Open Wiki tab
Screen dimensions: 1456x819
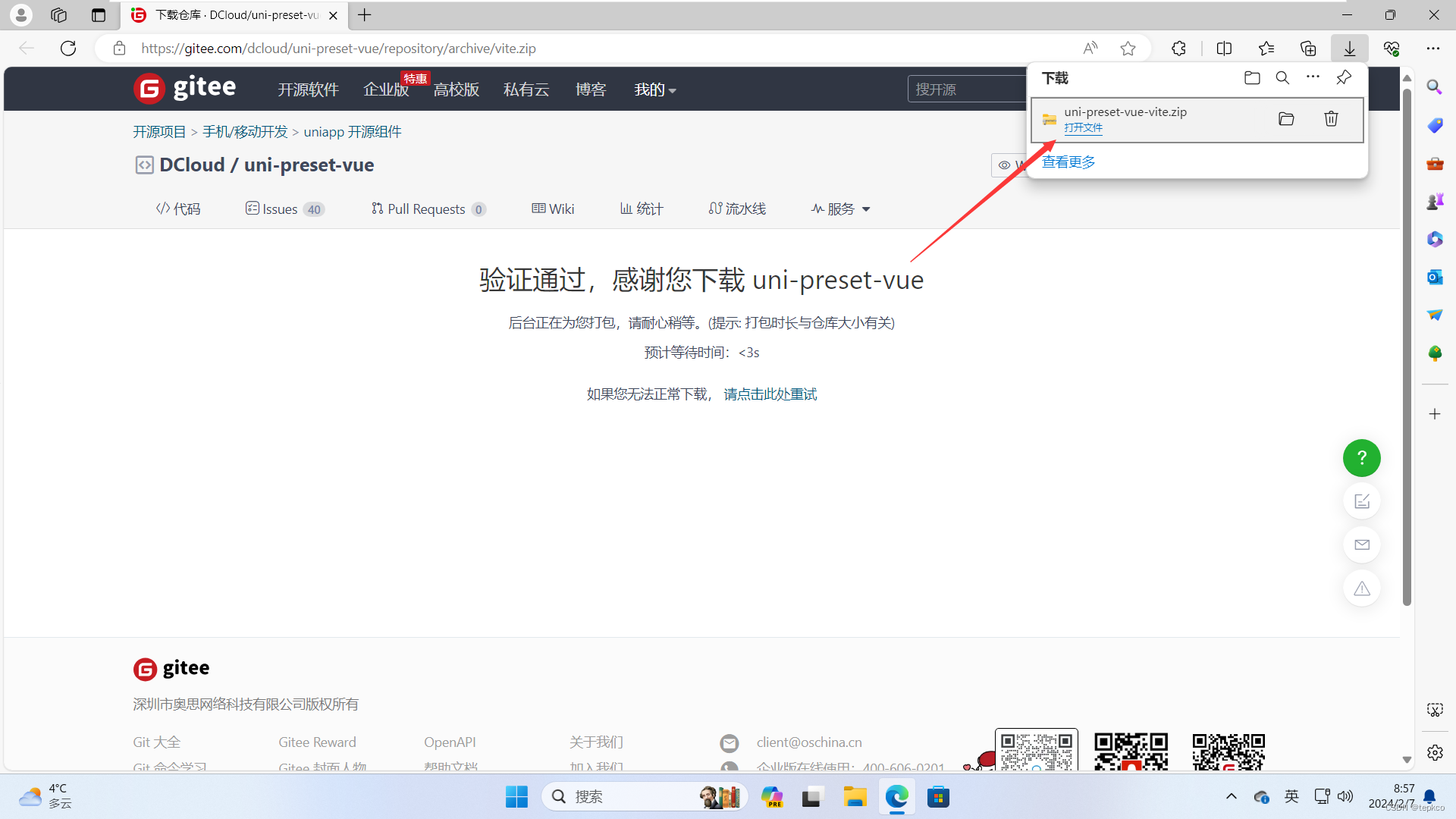point(553,209)
